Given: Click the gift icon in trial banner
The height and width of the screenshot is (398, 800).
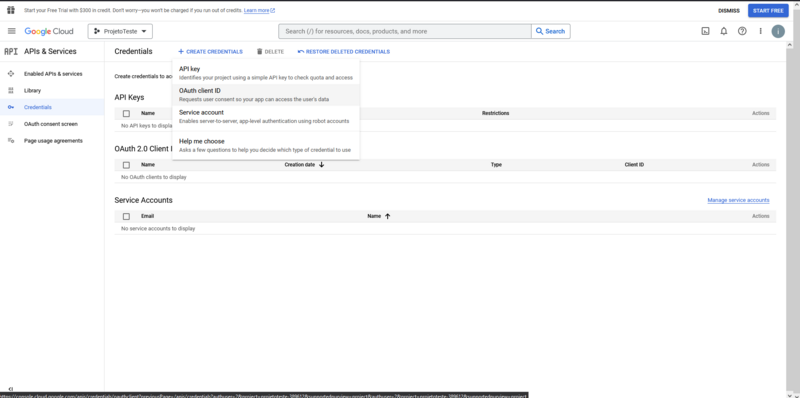Looking at the screenshot, I should pyautogui.click(x=11, y=10).
